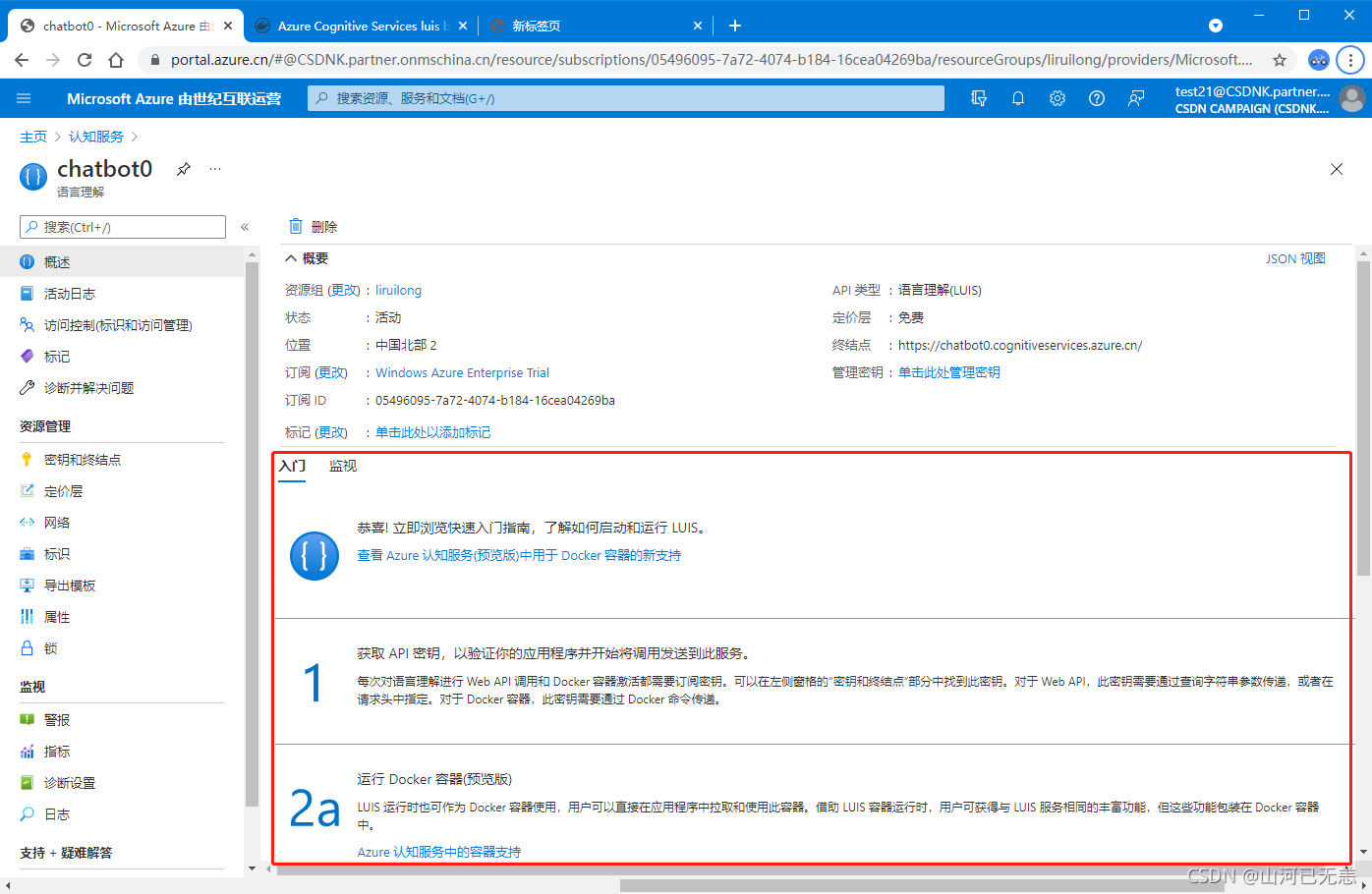The width and height of the screenshot is (1372, 894).
Task: Open the Azure portal hamburger menu
Action: [x=24, y=98]
